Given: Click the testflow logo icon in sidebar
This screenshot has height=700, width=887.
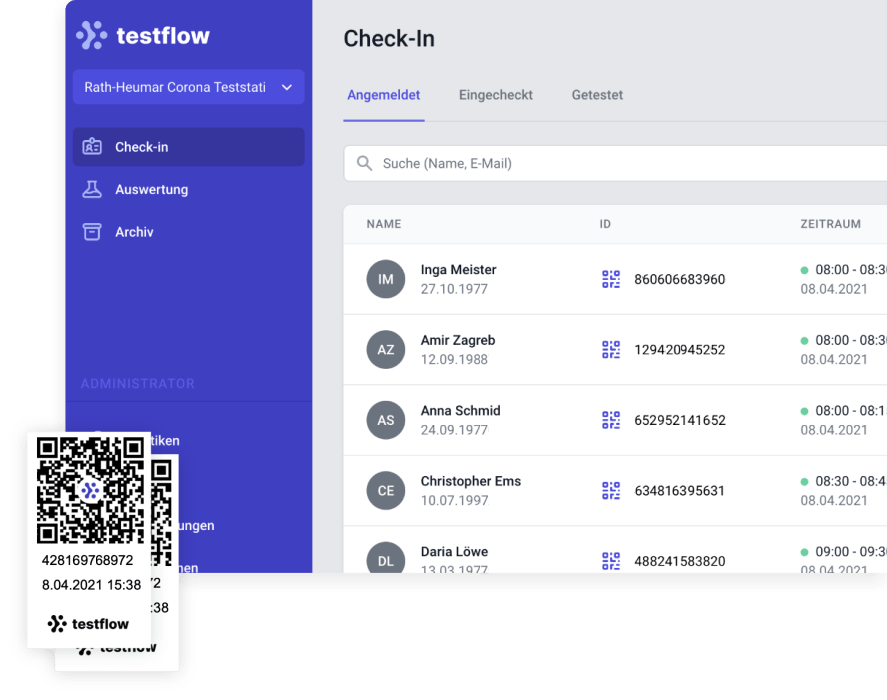Looking at the screenshot, I should [91, 36].
